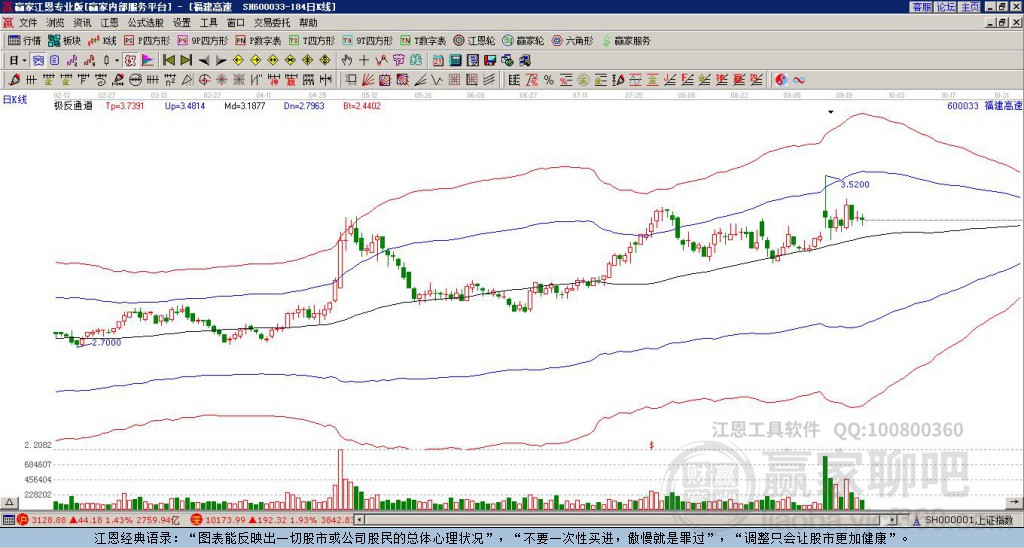Viewport: 1024px width, 548px height.
Task: Click the Md=3.1877 indicator value
Action: 244,105
